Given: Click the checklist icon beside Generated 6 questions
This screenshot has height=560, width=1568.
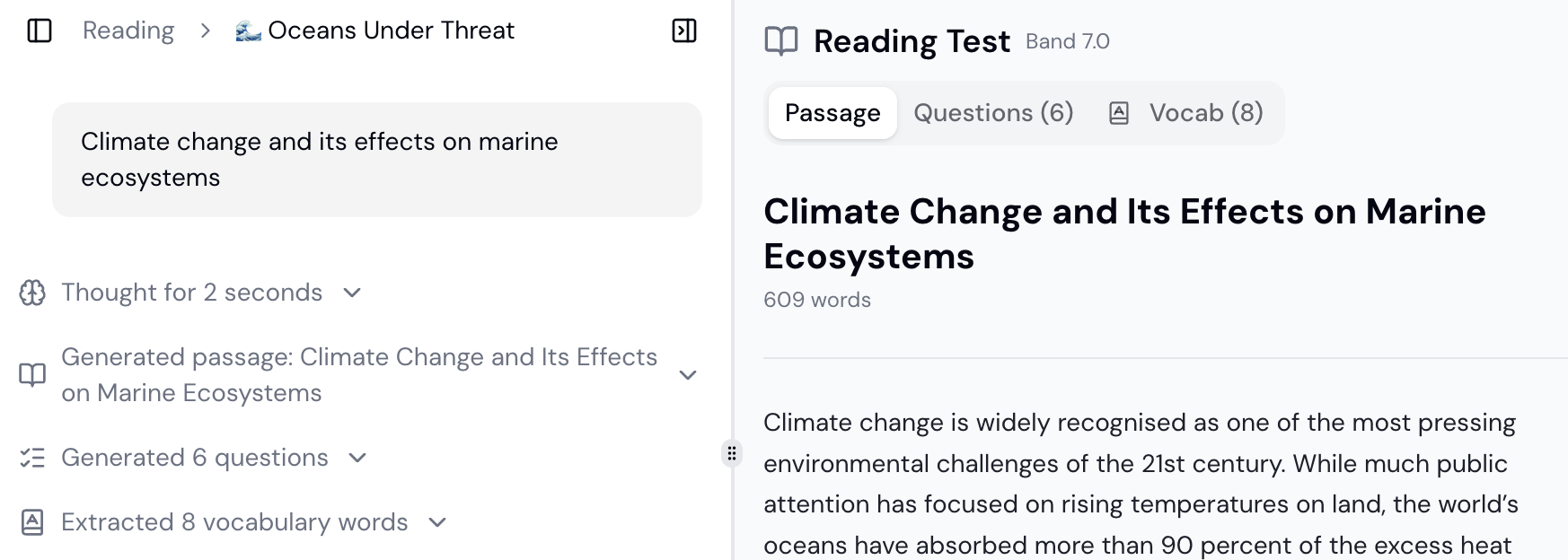Looking at the screenshot, I should (32, 458).
